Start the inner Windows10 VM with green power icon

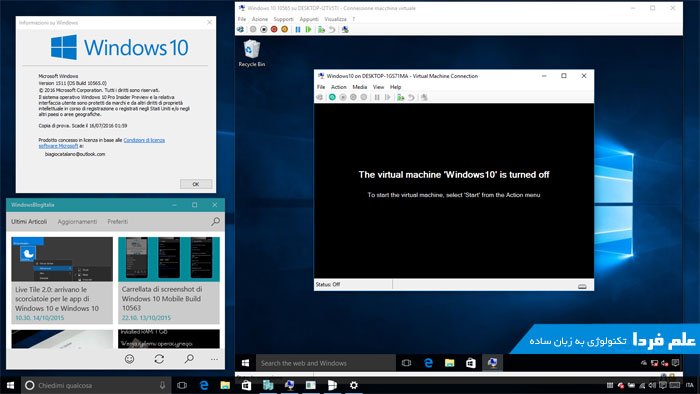[x=332, y=97]
